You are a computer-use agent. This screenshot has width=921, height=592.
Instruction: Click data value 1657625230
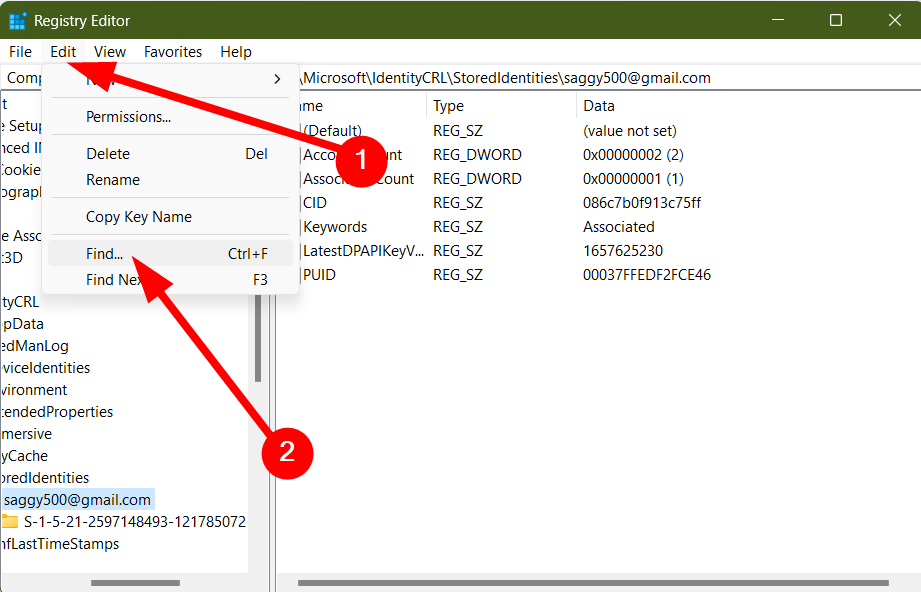point(623,251)
